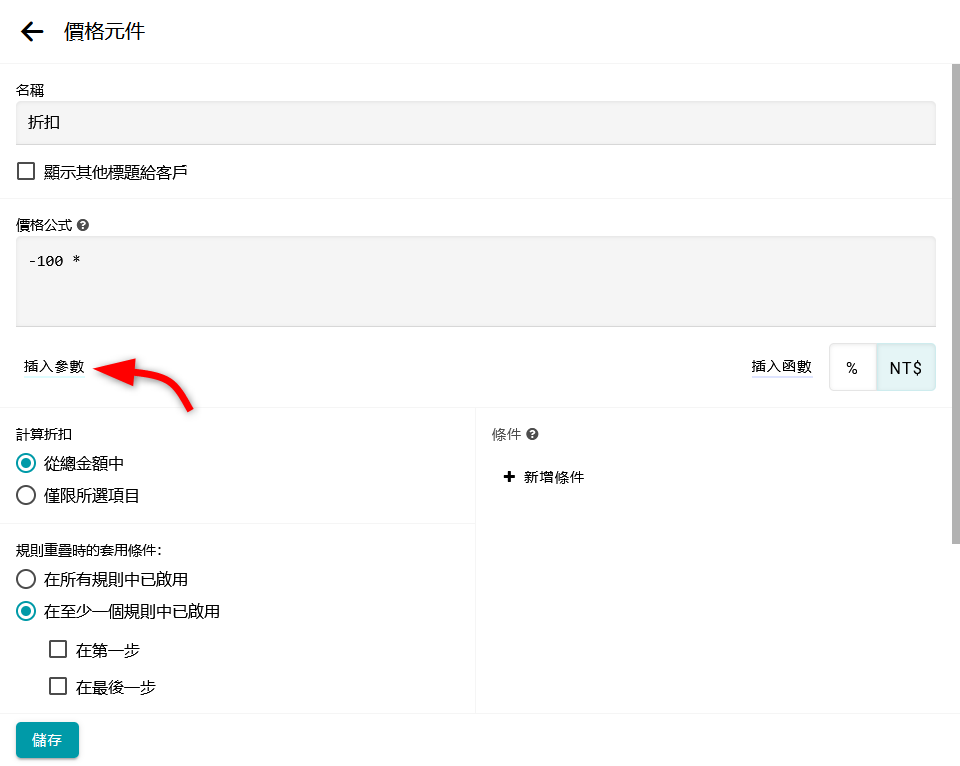Choose 在所有規則中已啟用 radio option
960x766 pixels.
[x=26, y=579]
